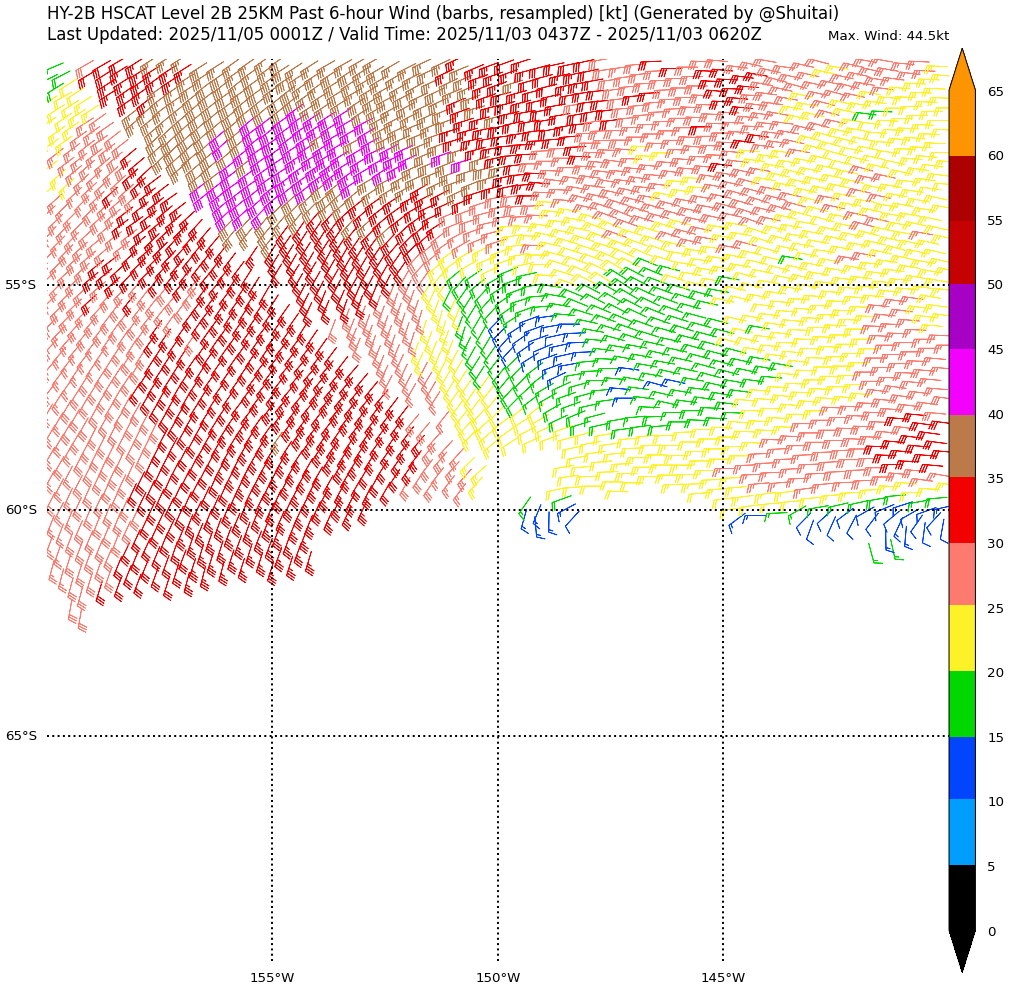Click the 55°S latitude axis label
The width and height of the screenshot is (1009, 989).
tap(21, 285)
